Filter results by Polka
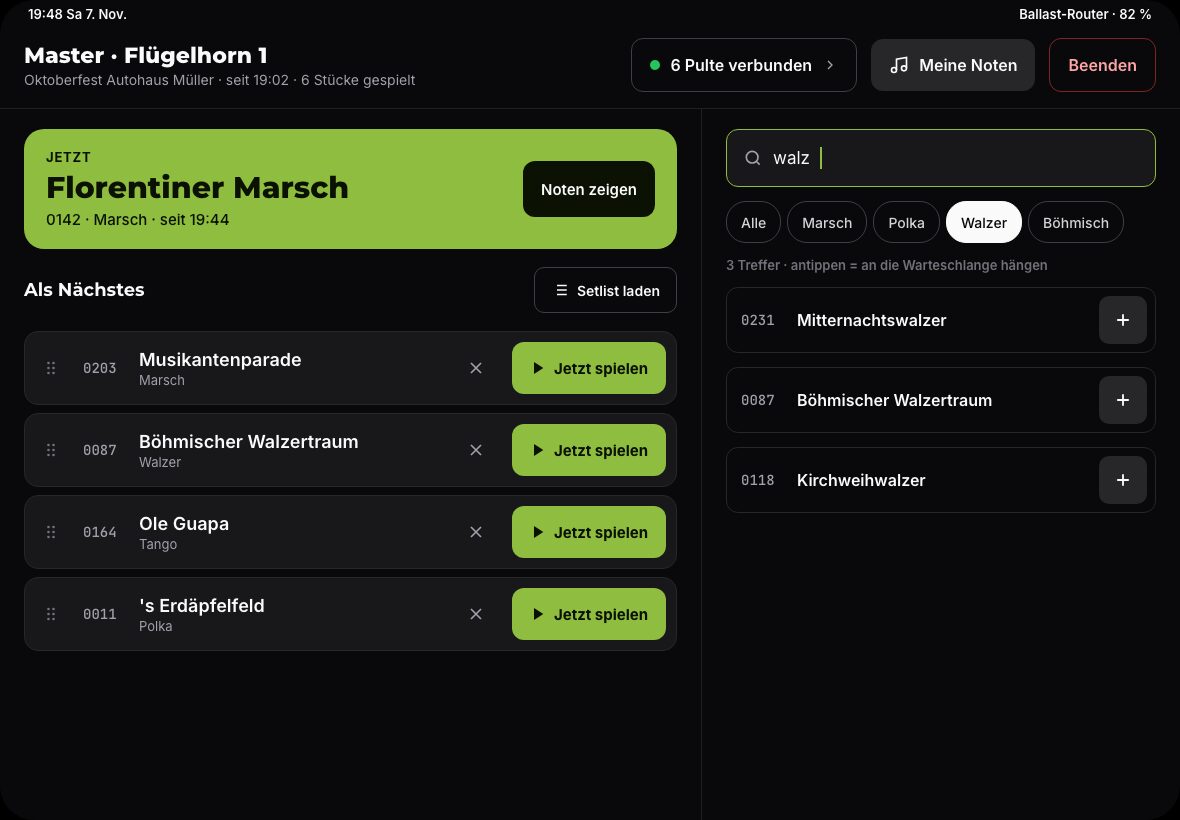Screen dimensions: 1180x820 [906, 223]
